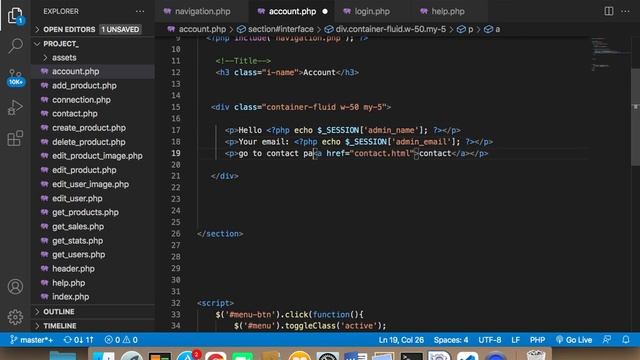Viewport: 640px width, 360px height.
Task: Open the Explorer view in activity bar
Action: click(x=15, y=16)
